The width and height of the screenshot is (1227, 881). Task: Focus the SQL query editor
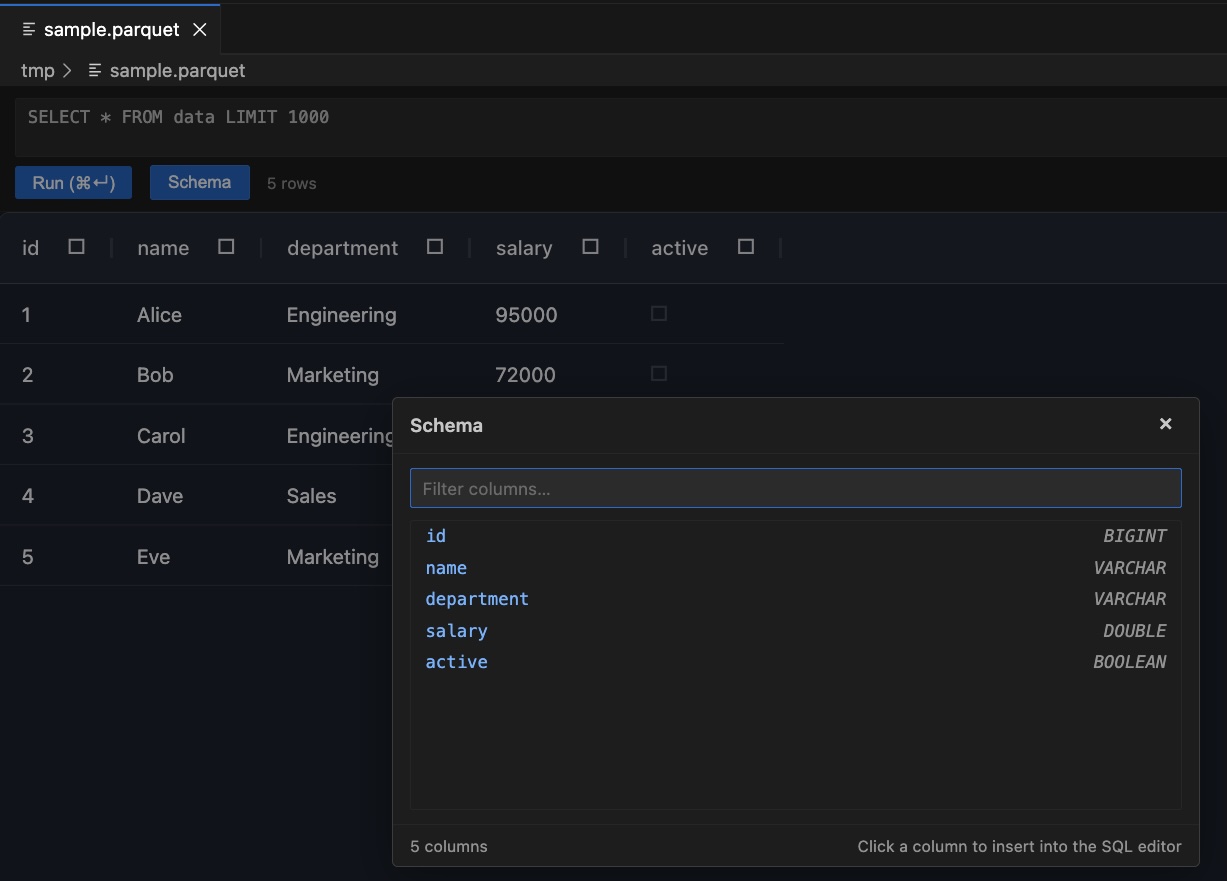(620, 127)
